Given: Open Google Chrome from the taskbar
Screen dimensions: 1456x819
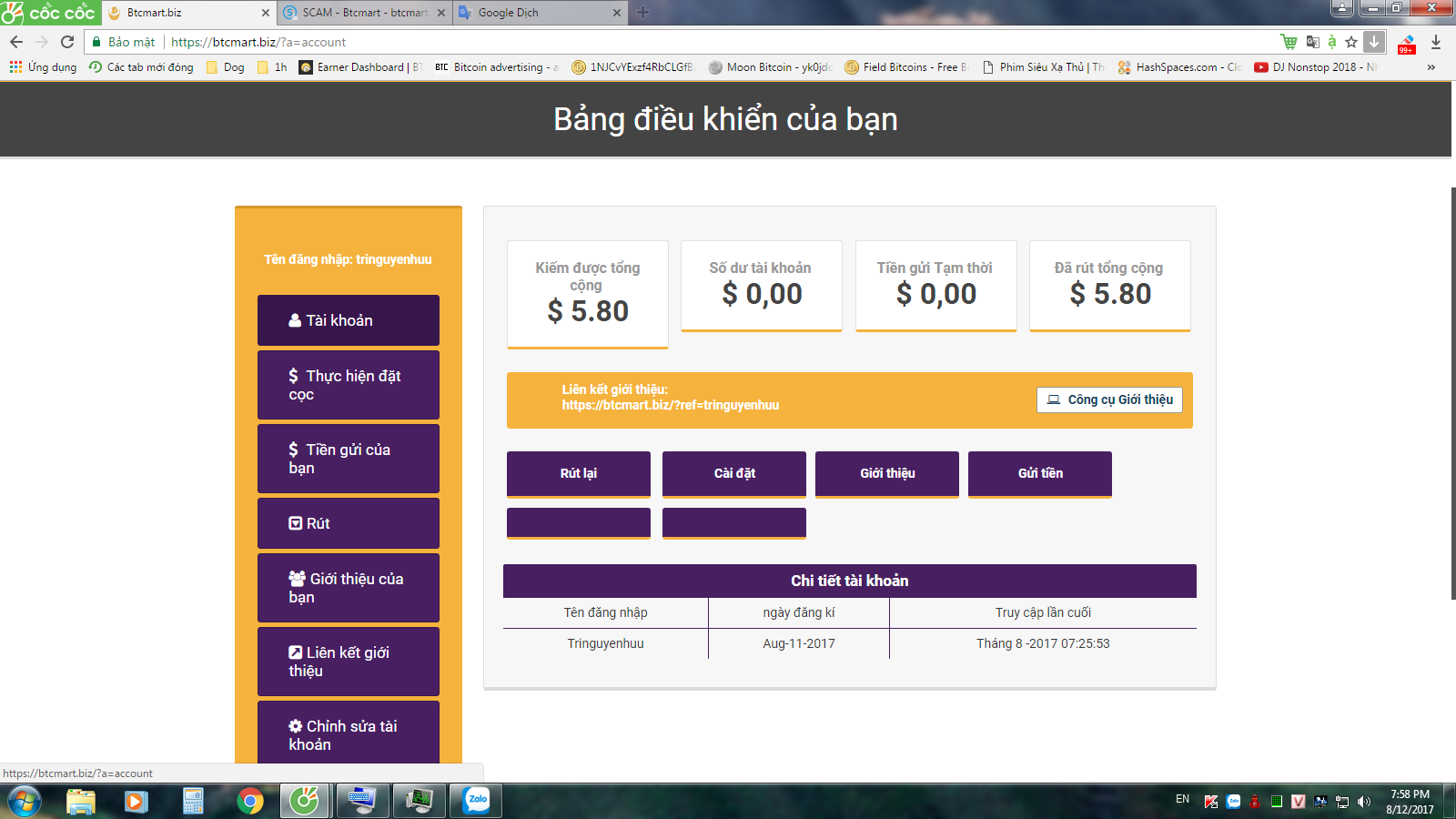Looking at the screenshot, I should coord(249,801).
